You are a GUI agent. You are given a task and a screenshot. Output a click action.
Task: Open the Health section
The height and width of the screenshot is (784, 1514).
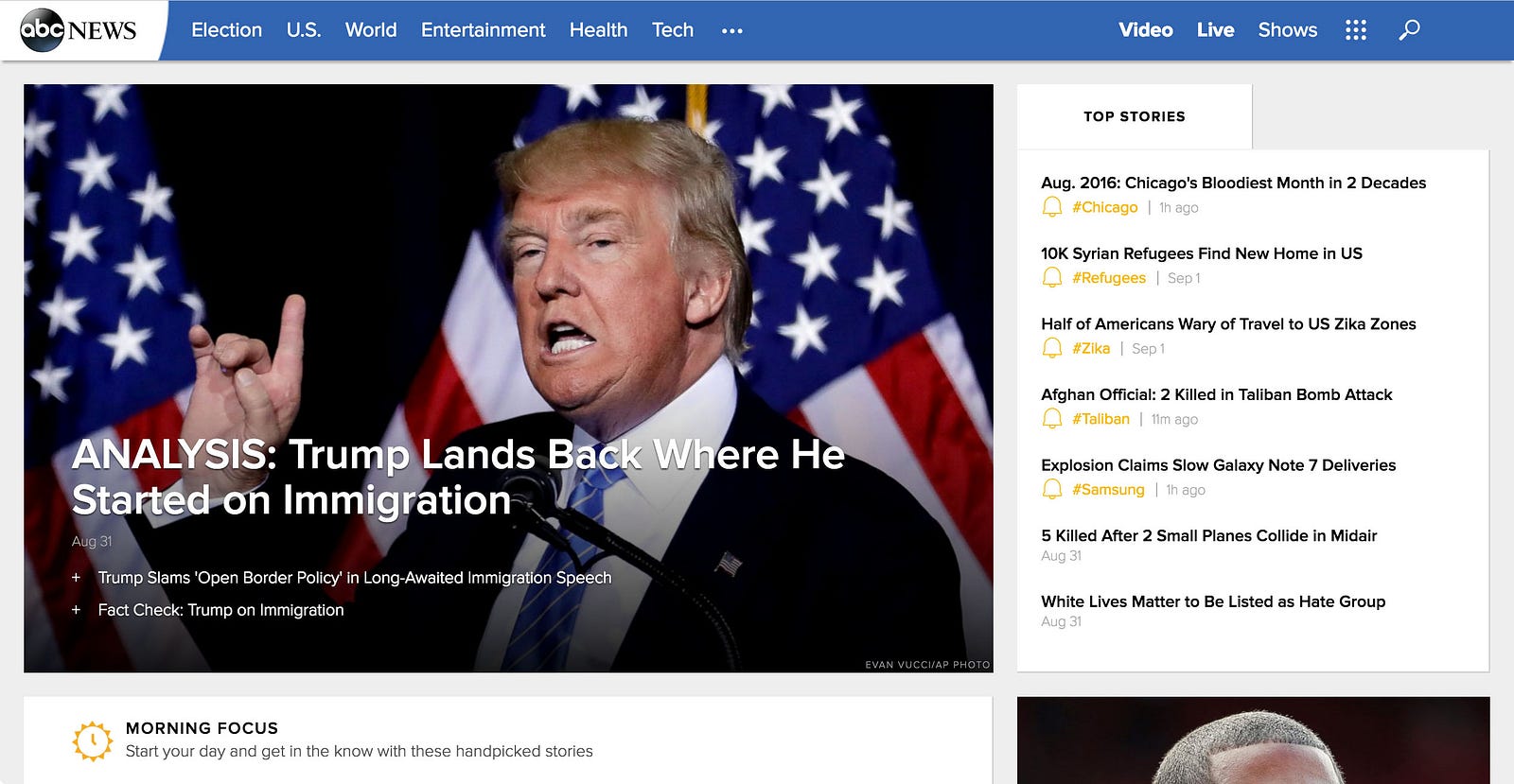point(598,30)
